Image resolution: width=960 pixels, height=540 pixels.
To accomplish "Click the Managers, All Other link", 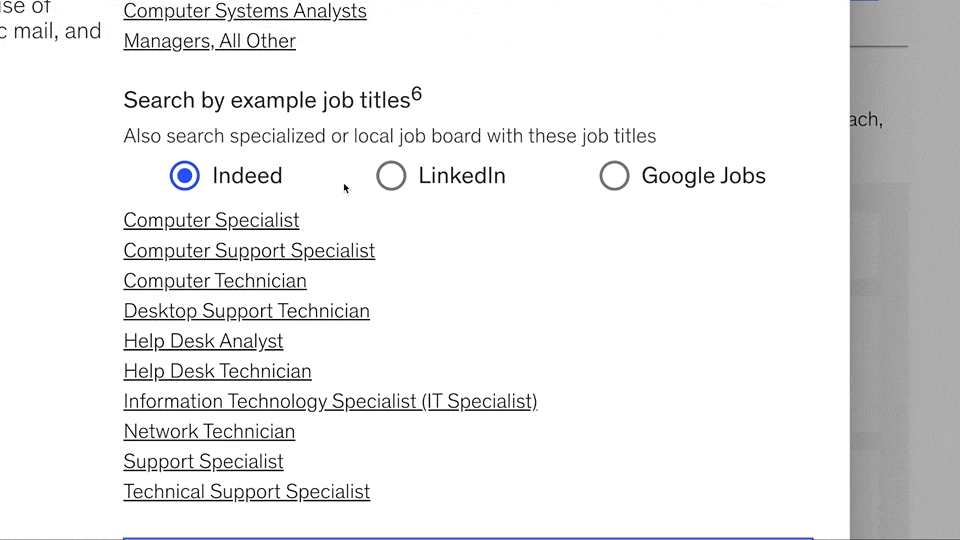I will coord(209,41).
